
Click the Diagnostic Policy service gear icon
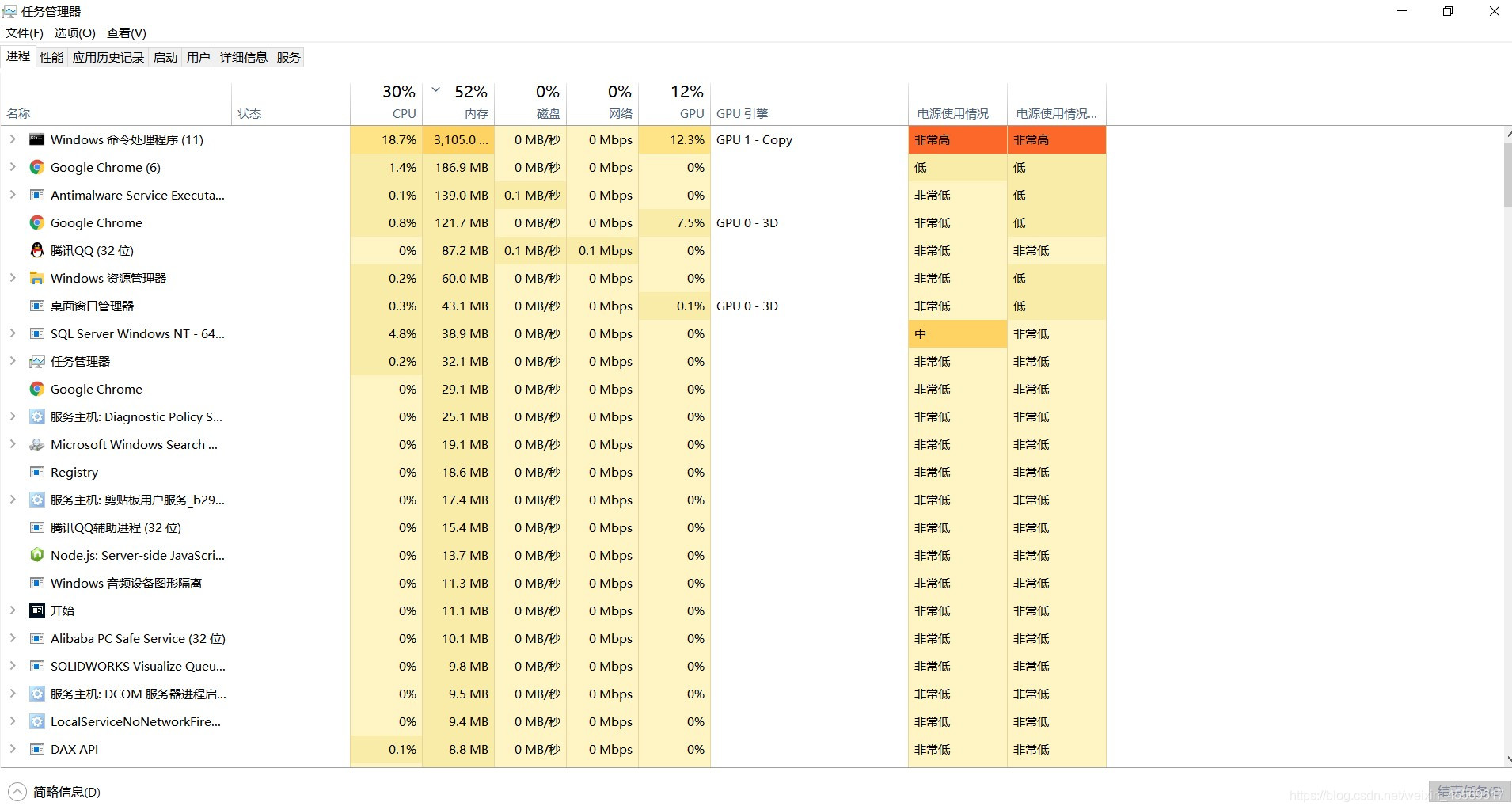(x=36, y=416)
